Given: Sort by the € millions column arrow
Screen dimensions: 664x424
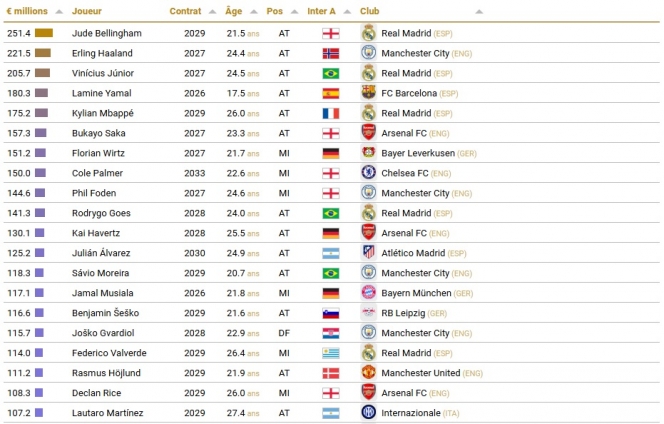Looking at the screenshot, I should point(61,12).
